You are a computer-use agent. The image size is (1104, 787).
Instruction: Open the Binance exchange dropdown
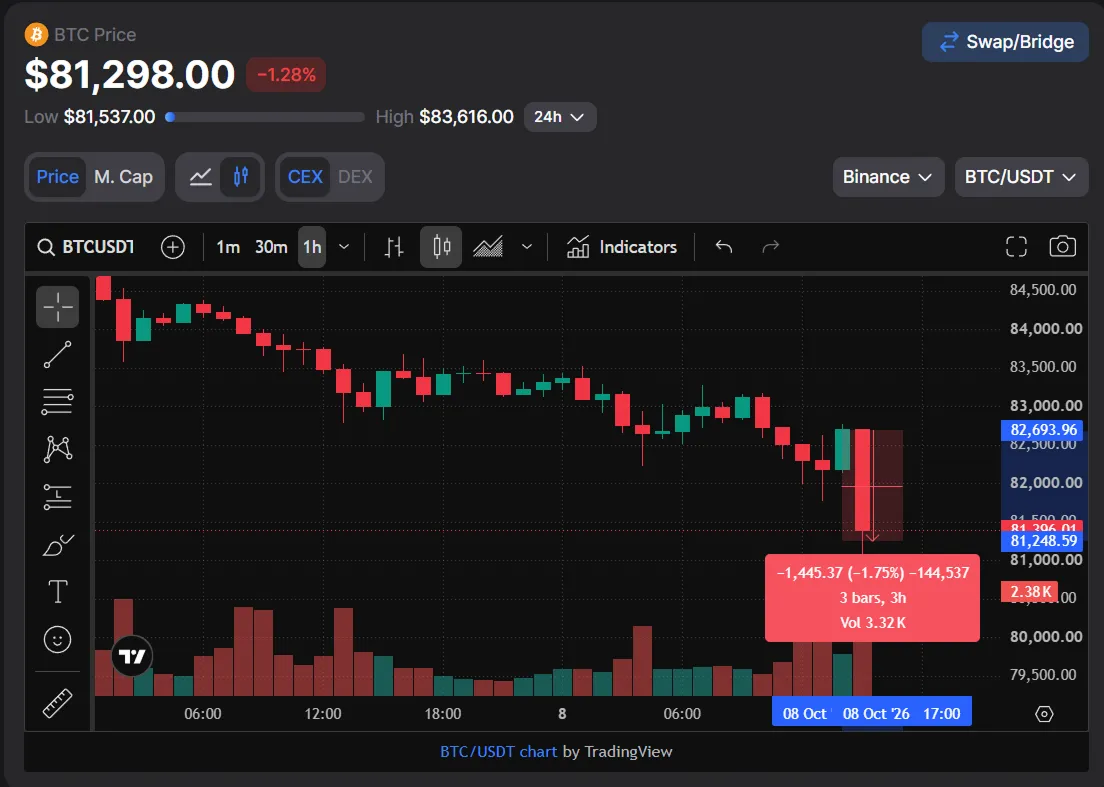[x=888, y=177]
